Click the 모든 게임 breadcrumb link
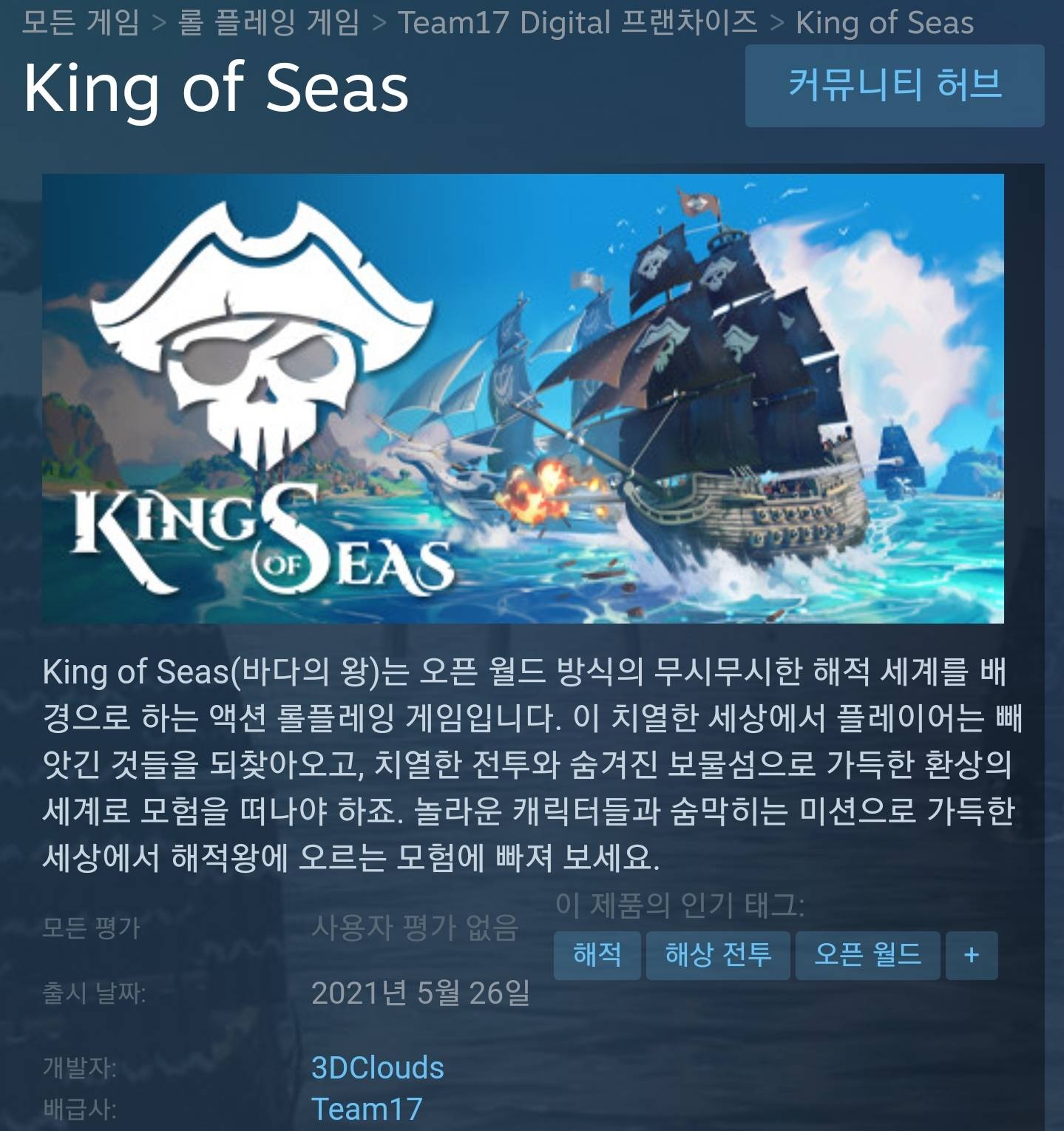 (81, 21)
